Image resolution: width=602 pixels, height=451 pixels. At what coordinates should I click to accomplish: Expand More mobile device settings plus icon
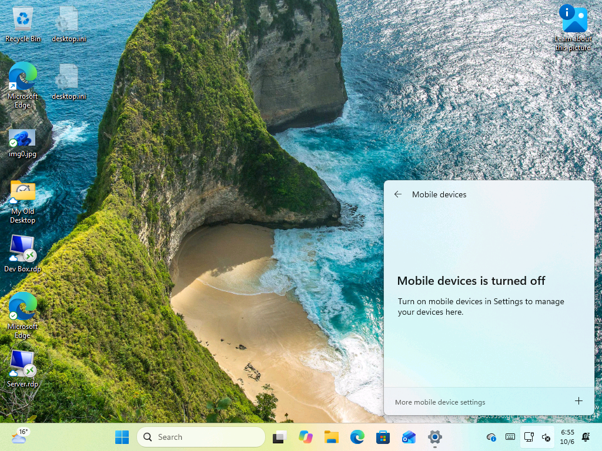pos(578,401)
